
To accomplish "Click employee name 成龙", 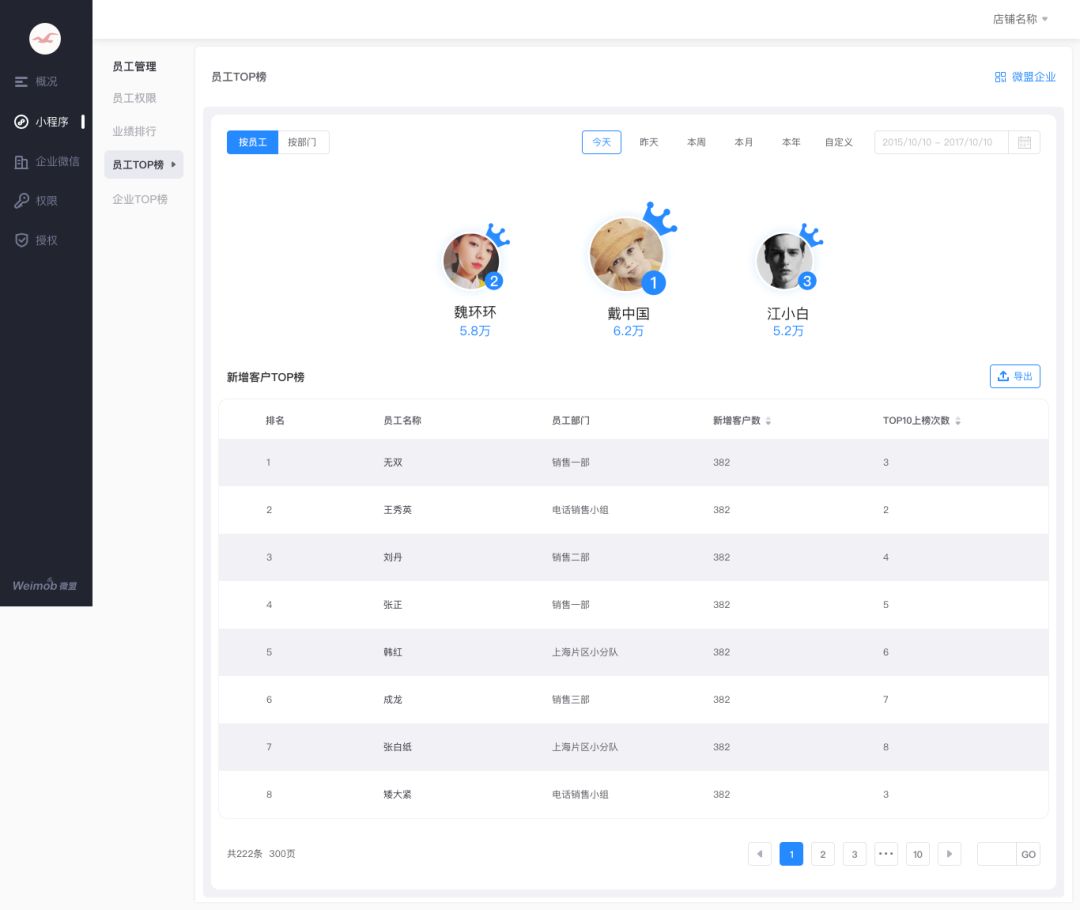I will pos(393,699).
